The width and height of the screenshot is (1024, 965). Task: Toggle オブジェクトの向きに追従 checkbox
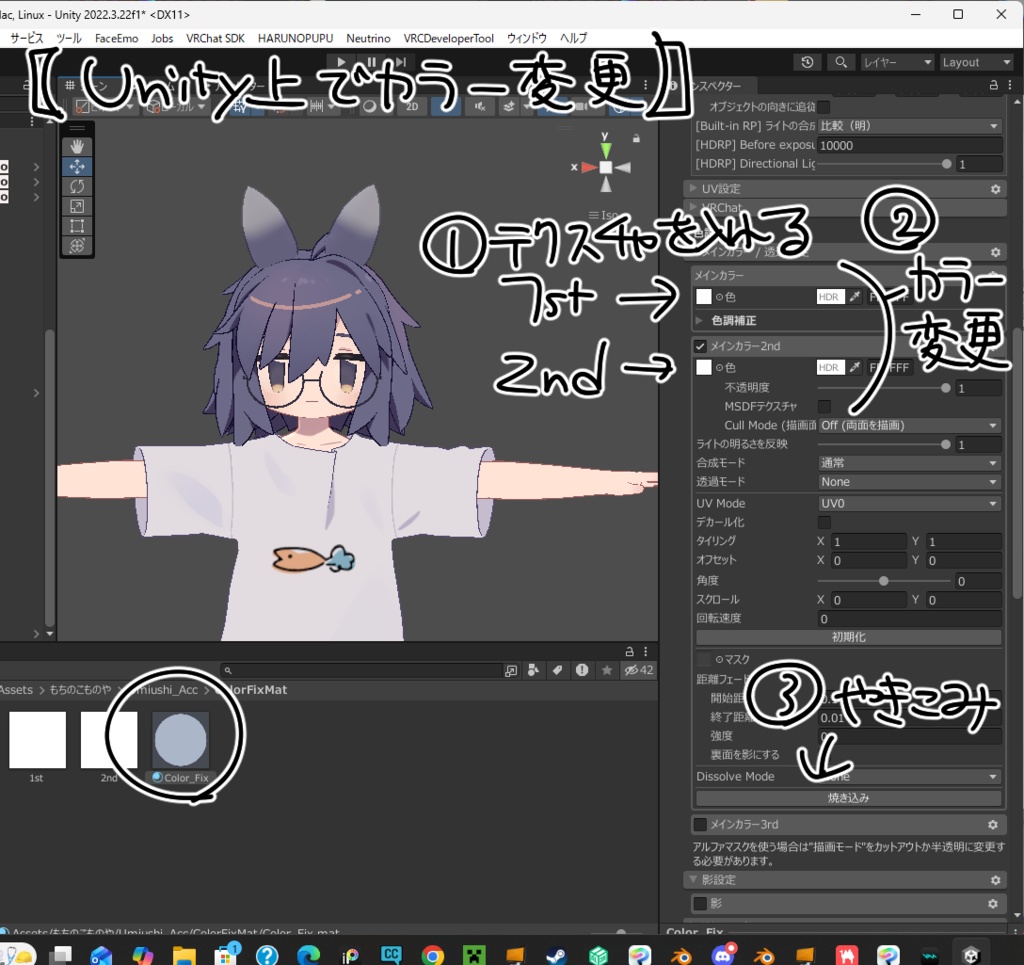tap(825, 106)
